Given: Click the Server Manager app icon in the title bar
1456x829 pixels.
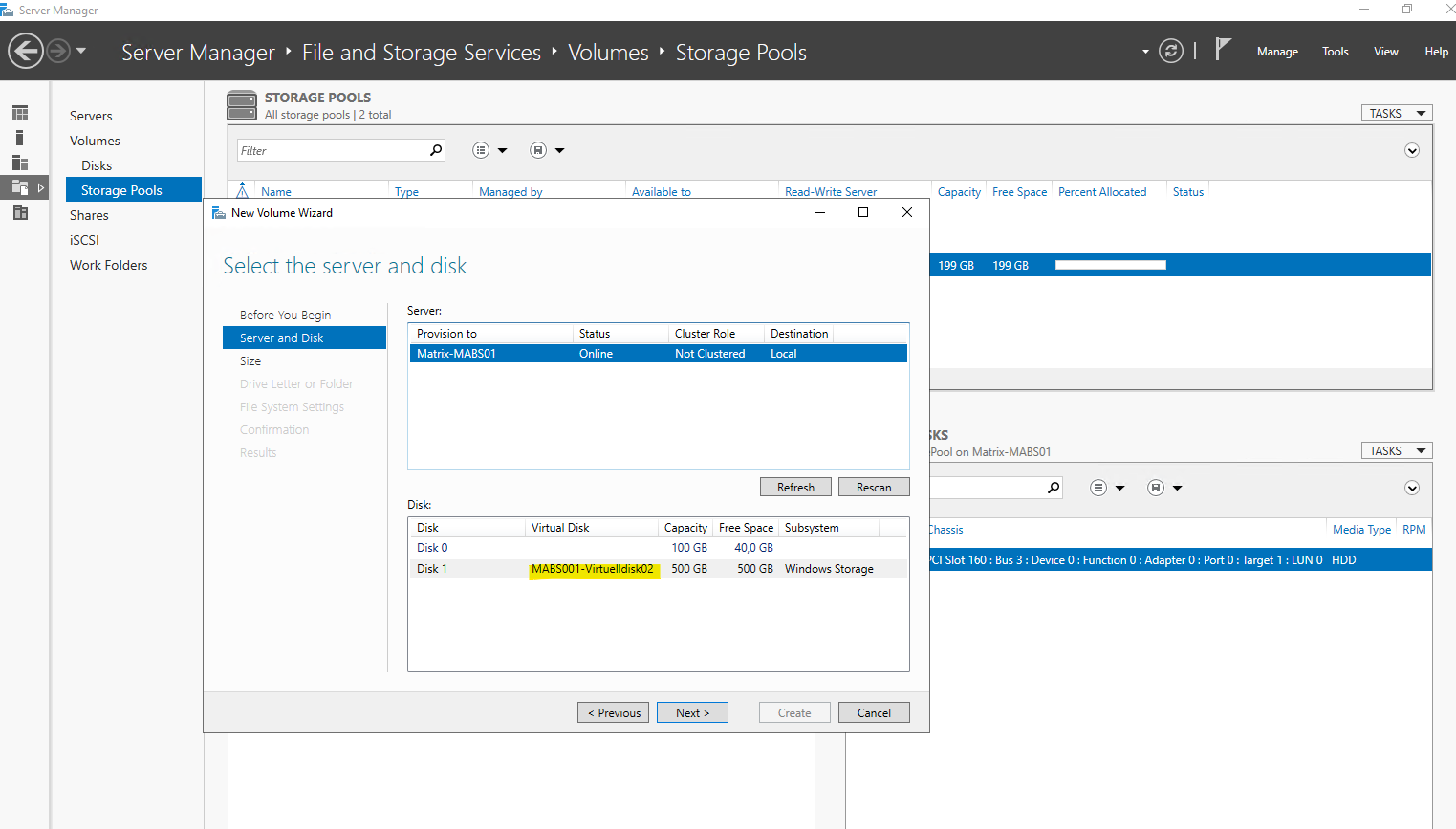Looking at the screenshot, I should (8, 10).
